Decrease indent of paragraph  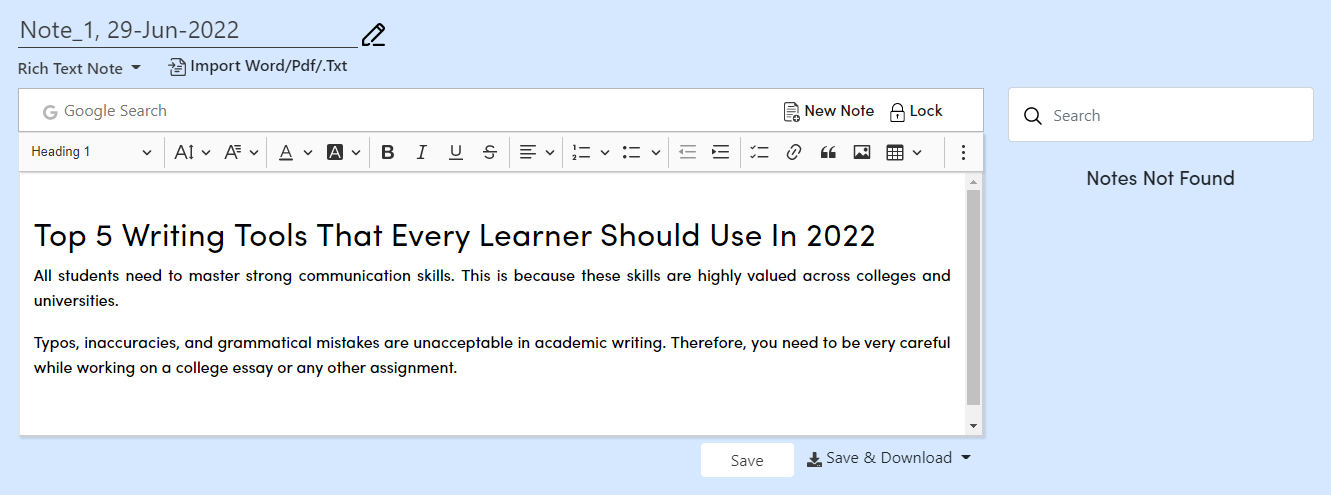687,152
